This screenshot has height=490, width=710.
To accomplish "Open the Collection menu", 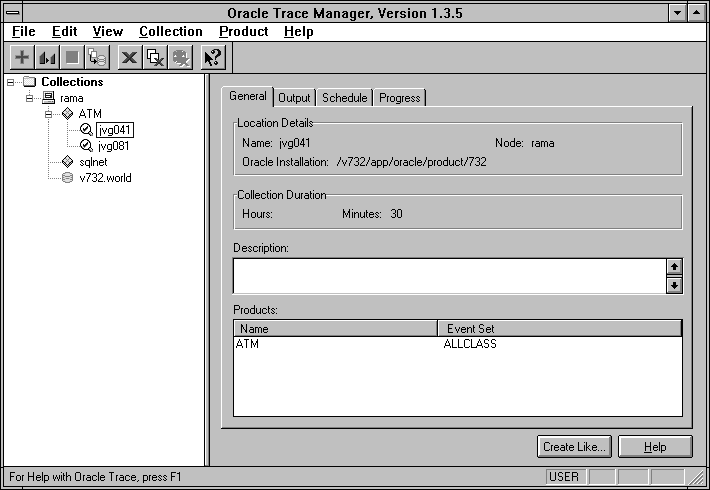I will [x=171, y=32].
